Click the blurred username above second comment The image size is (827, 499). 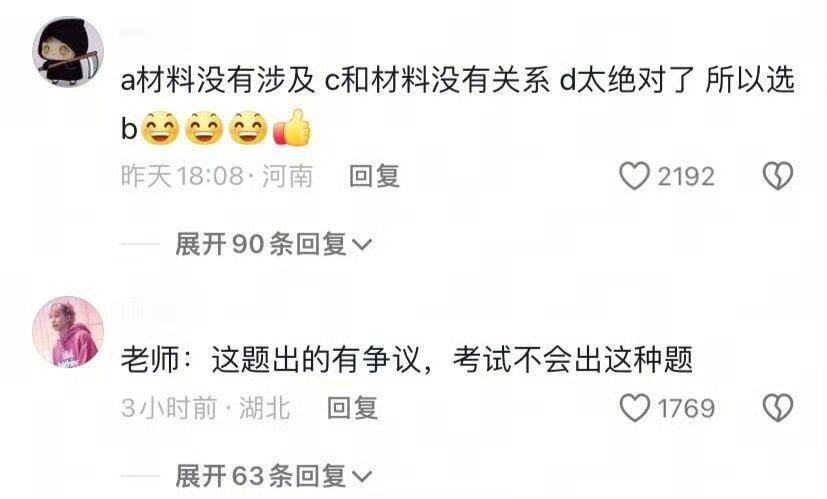click(x=161, y=311)
